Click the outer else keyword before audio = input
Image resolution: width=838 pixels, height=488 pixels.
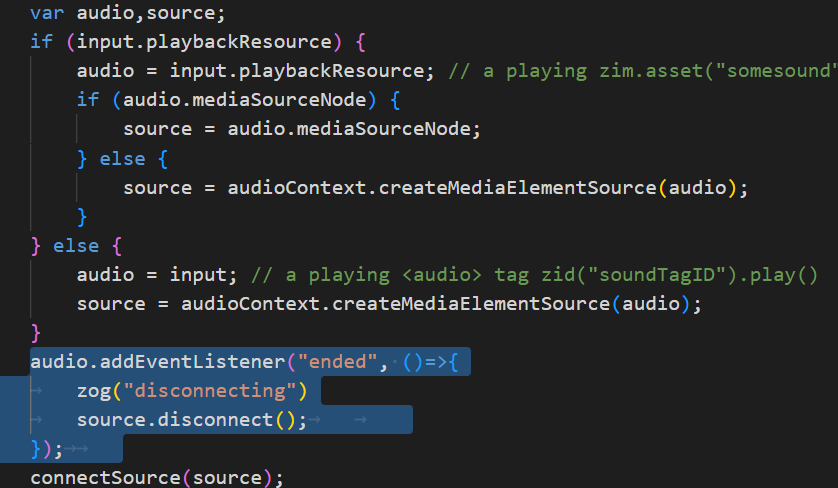pos(77,246)
